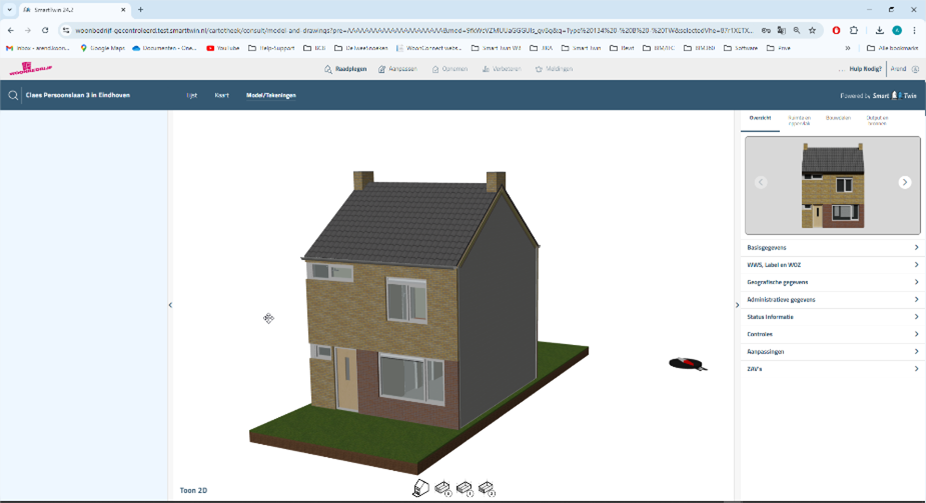Screen dimensions: 926x503
Task: Show next photo in house carousel
Action: [904, 182]
